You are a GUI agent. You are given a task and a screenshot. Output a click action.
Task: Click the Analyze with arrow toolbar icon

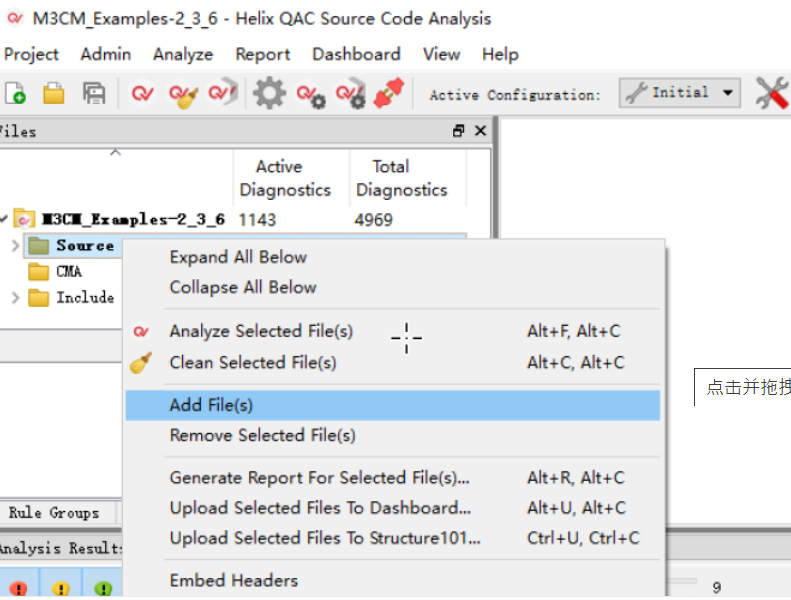pos(223,92)
